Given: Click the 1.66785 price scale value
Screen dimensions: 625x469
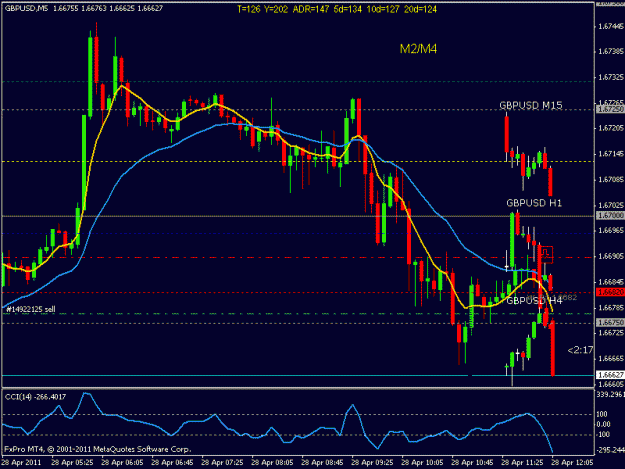Looking at the screenshot, I should click(611, 308).
